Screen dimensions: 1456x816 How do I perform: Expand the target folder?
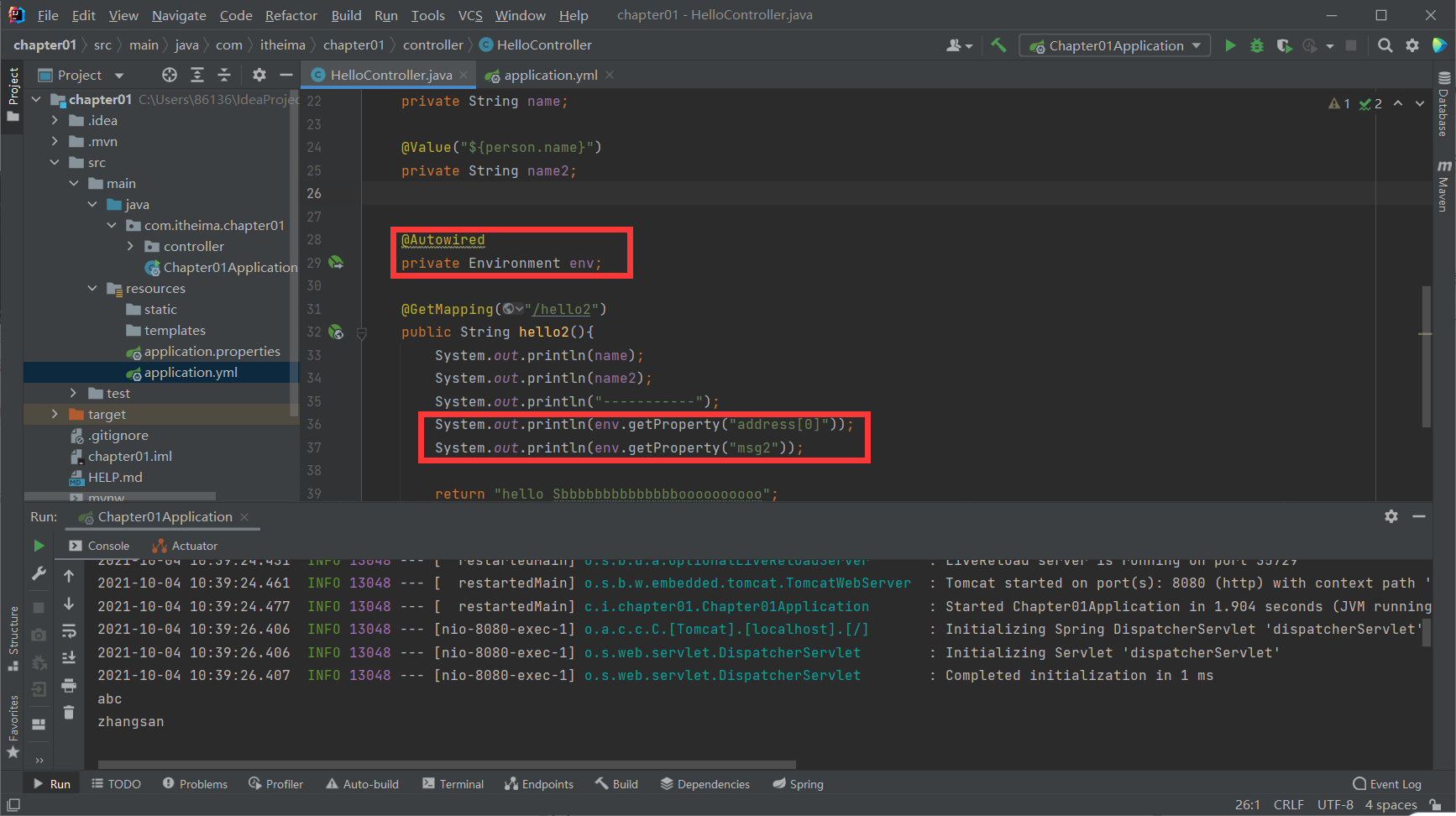pos(55,414)
